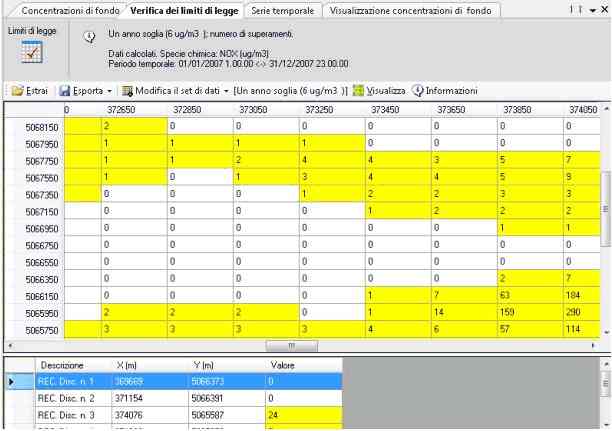Click the receptor table scroll-up arrow

606,364
